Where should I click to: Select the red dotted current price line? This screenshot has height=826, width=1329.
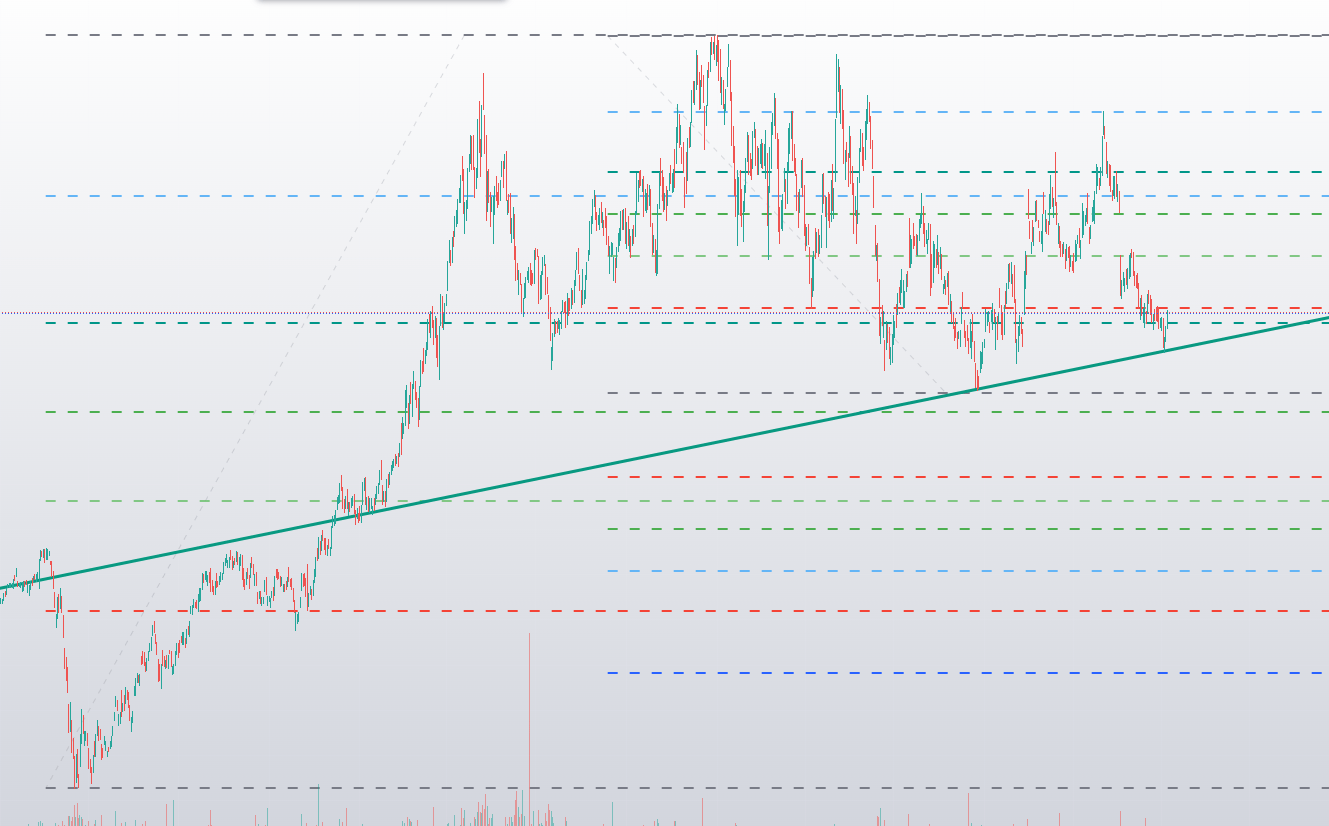pos(664,313)
